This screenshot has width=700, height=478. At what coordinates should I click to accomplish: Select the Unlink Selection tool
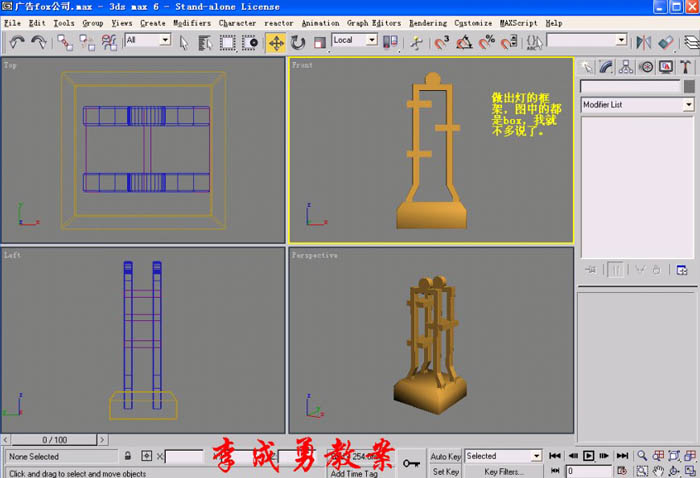(x=87, y=43)
